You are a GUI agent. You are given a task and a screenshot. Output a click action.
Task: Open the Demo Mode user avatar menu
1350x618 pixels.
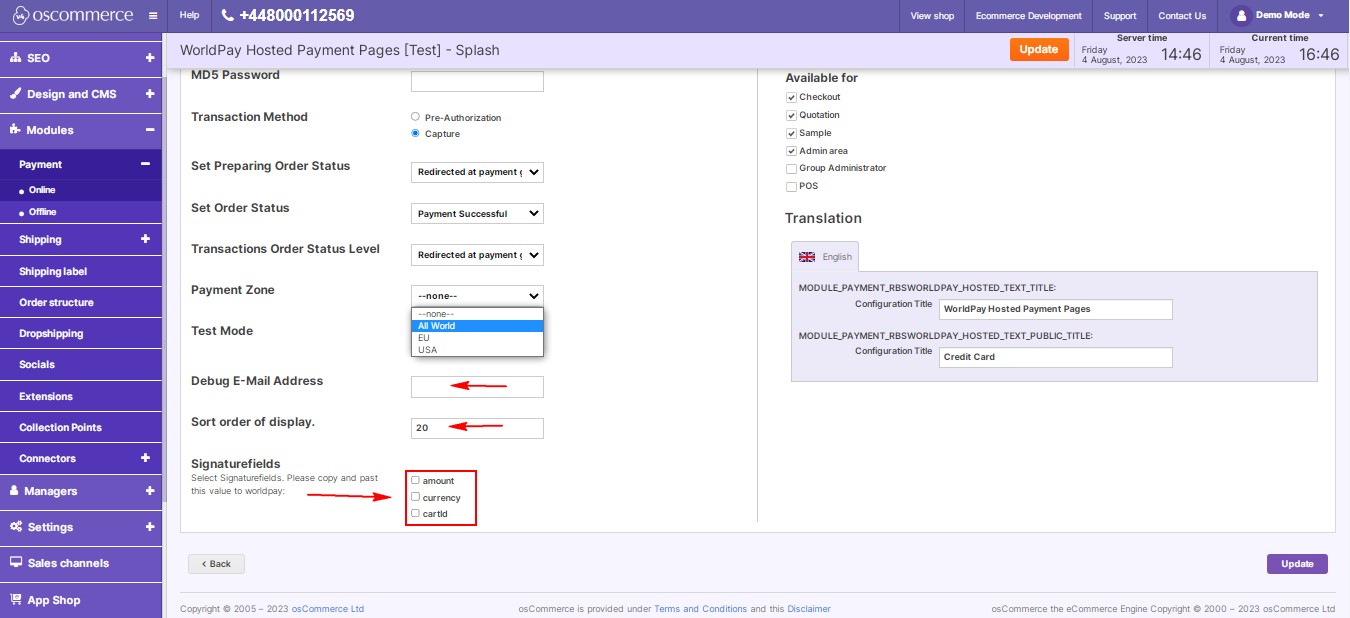click(1241, 16)
